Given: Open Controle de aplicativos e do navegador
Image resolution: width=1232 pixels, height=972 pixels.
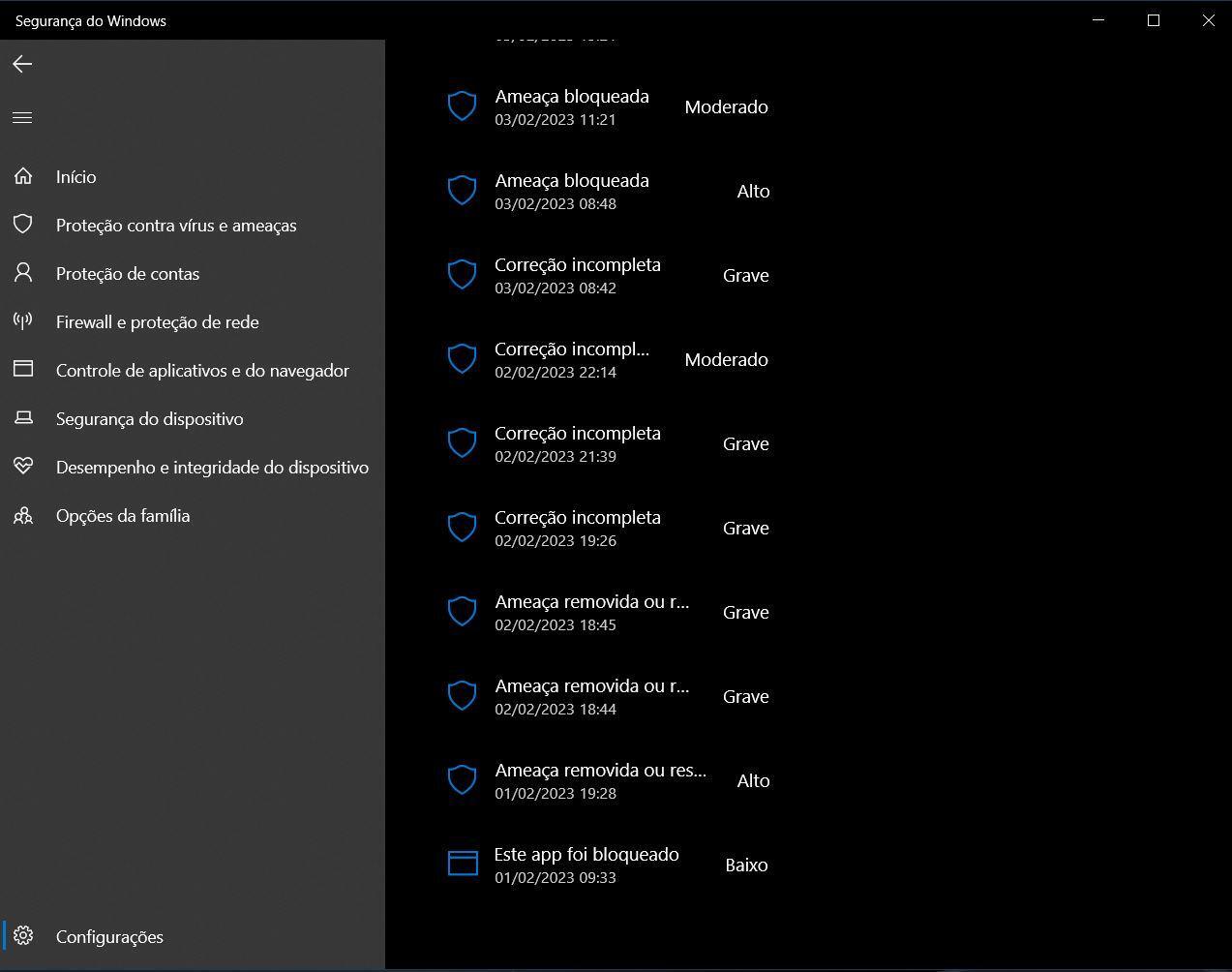Looking at the screenshot, I should (x=193, y=370).
